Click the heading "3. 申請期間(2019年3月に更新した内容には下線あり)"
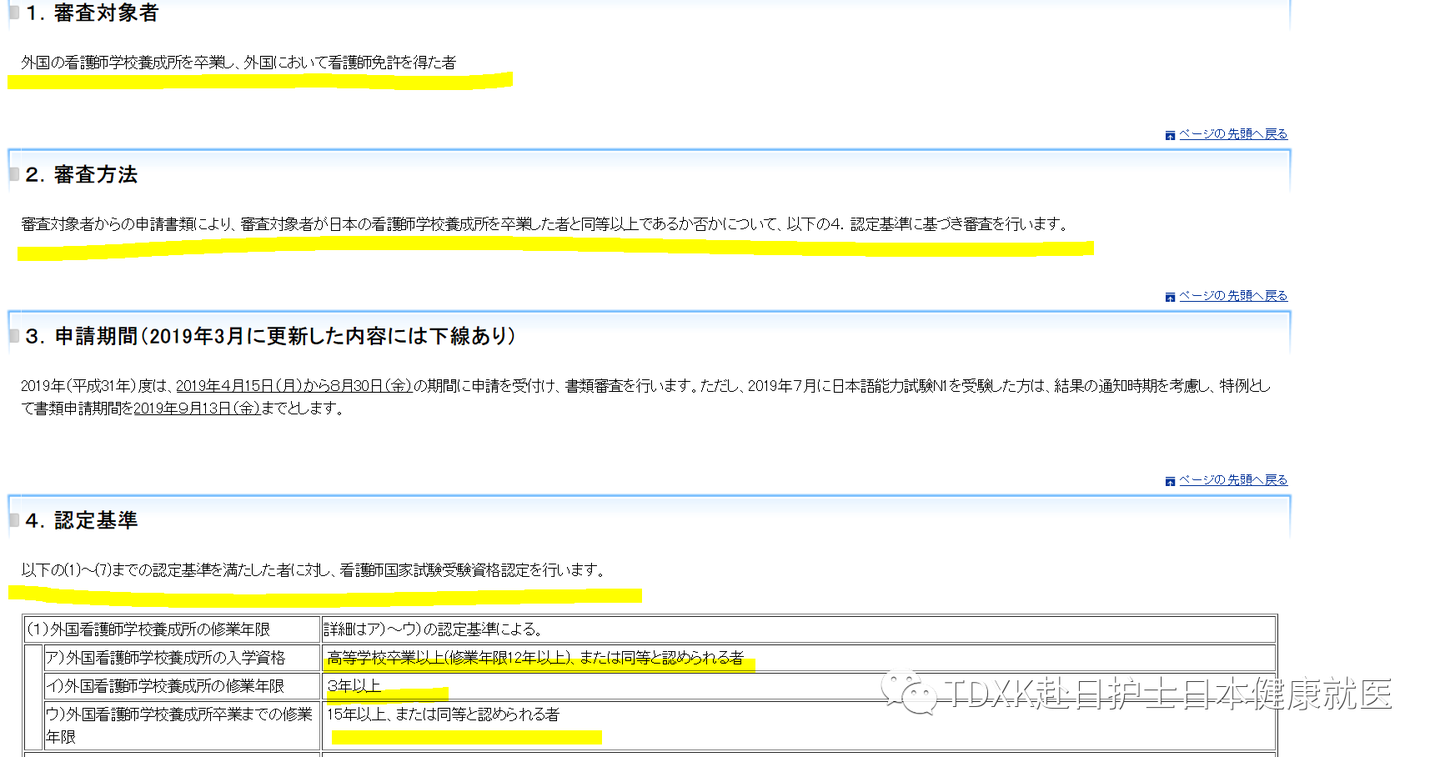Viewport: 1440px width, 757px height. click(270, 337)
